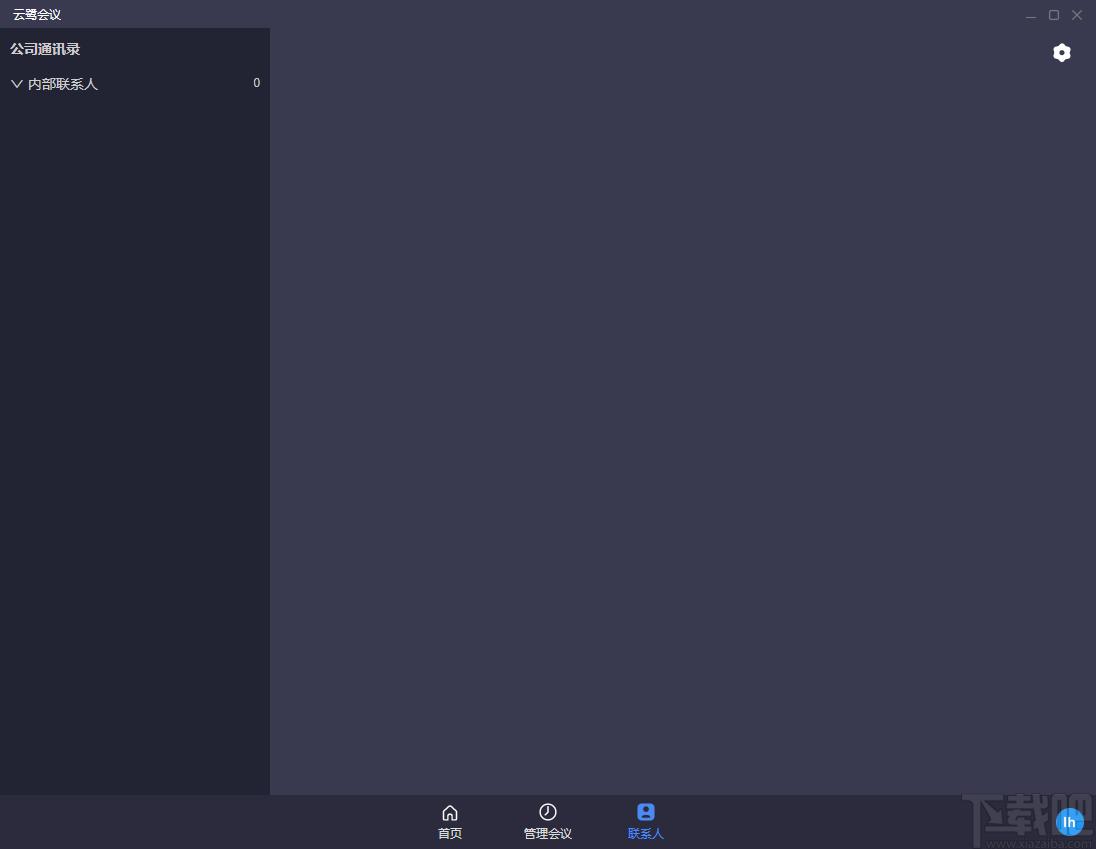1096x849 pixels.
Task: Select the 联系人 tab label
Action: [x=646, y=834]
